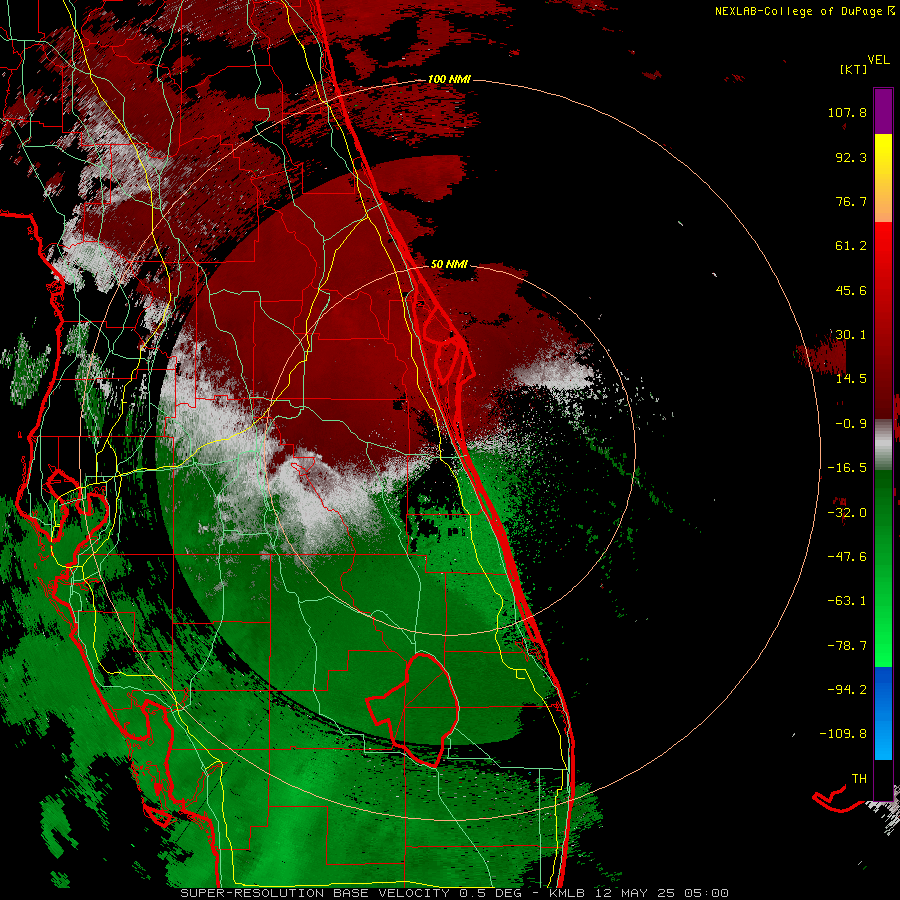Click the TH legend label
900x900 pixels.
tap(859, 778)
